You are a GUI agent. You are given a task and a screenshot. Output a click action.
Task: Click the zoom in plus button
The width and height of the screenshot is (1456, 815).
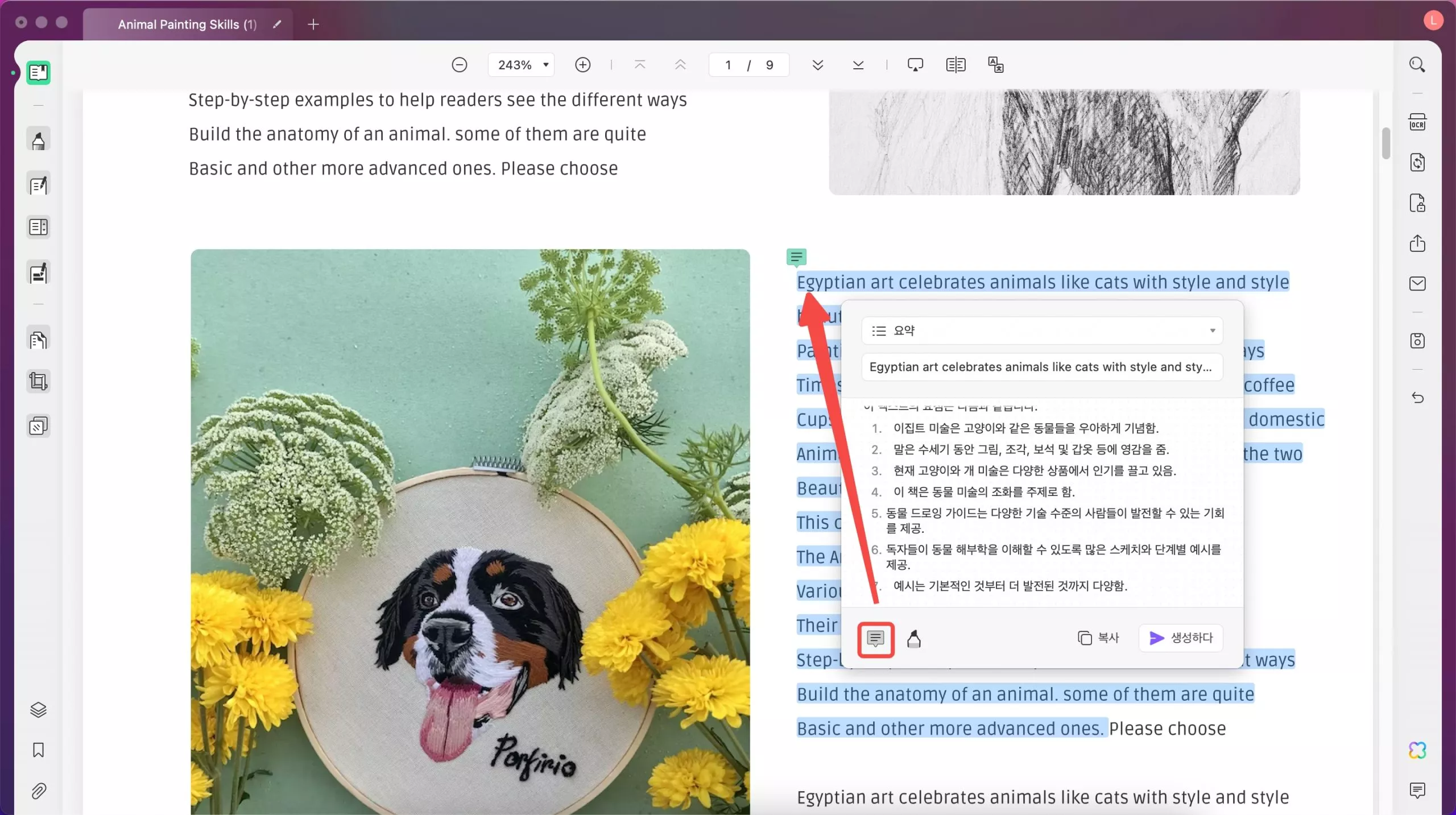coord(583,65)
